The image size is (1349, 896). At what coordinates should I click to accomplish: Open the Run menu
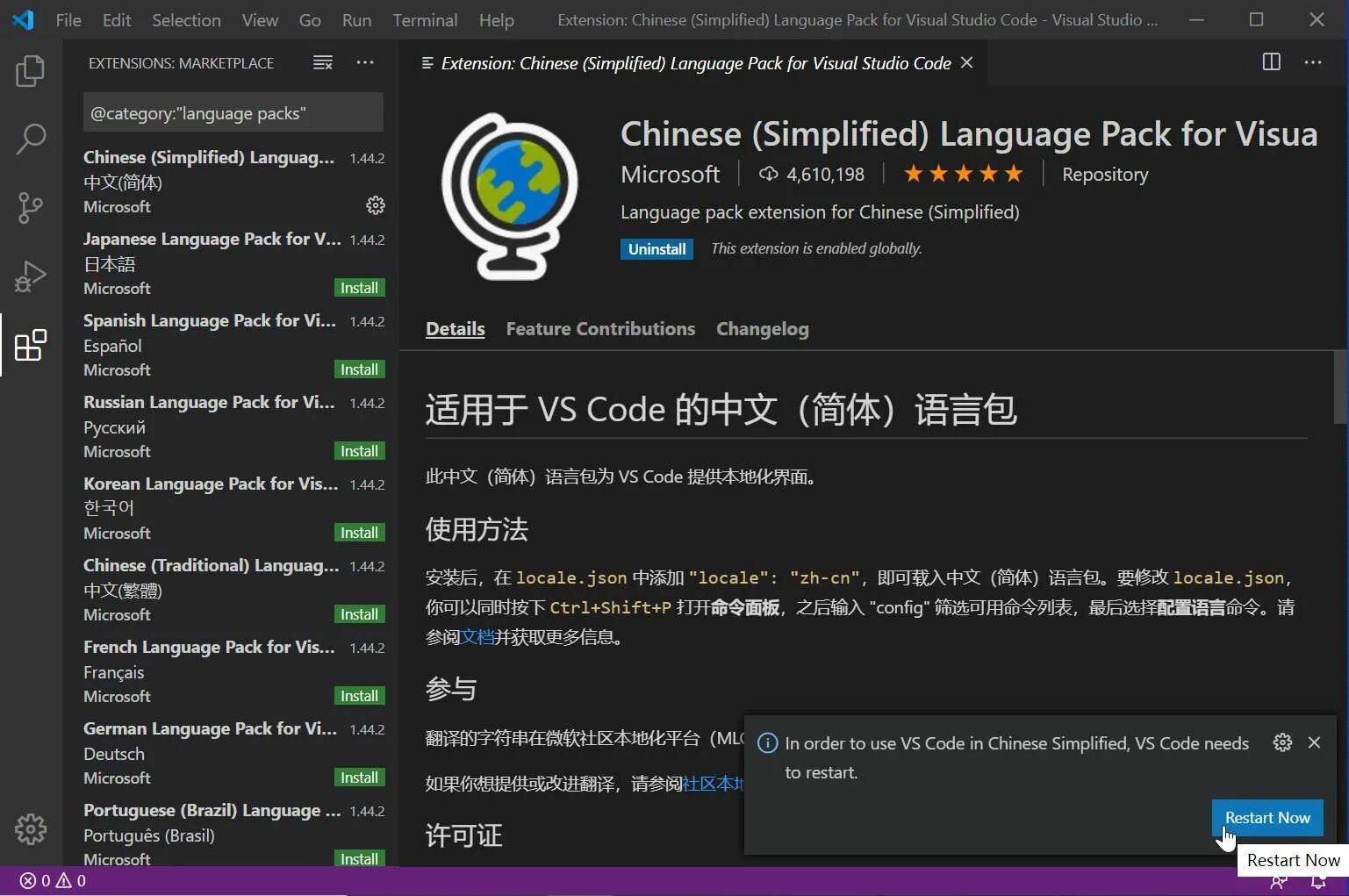356,19
